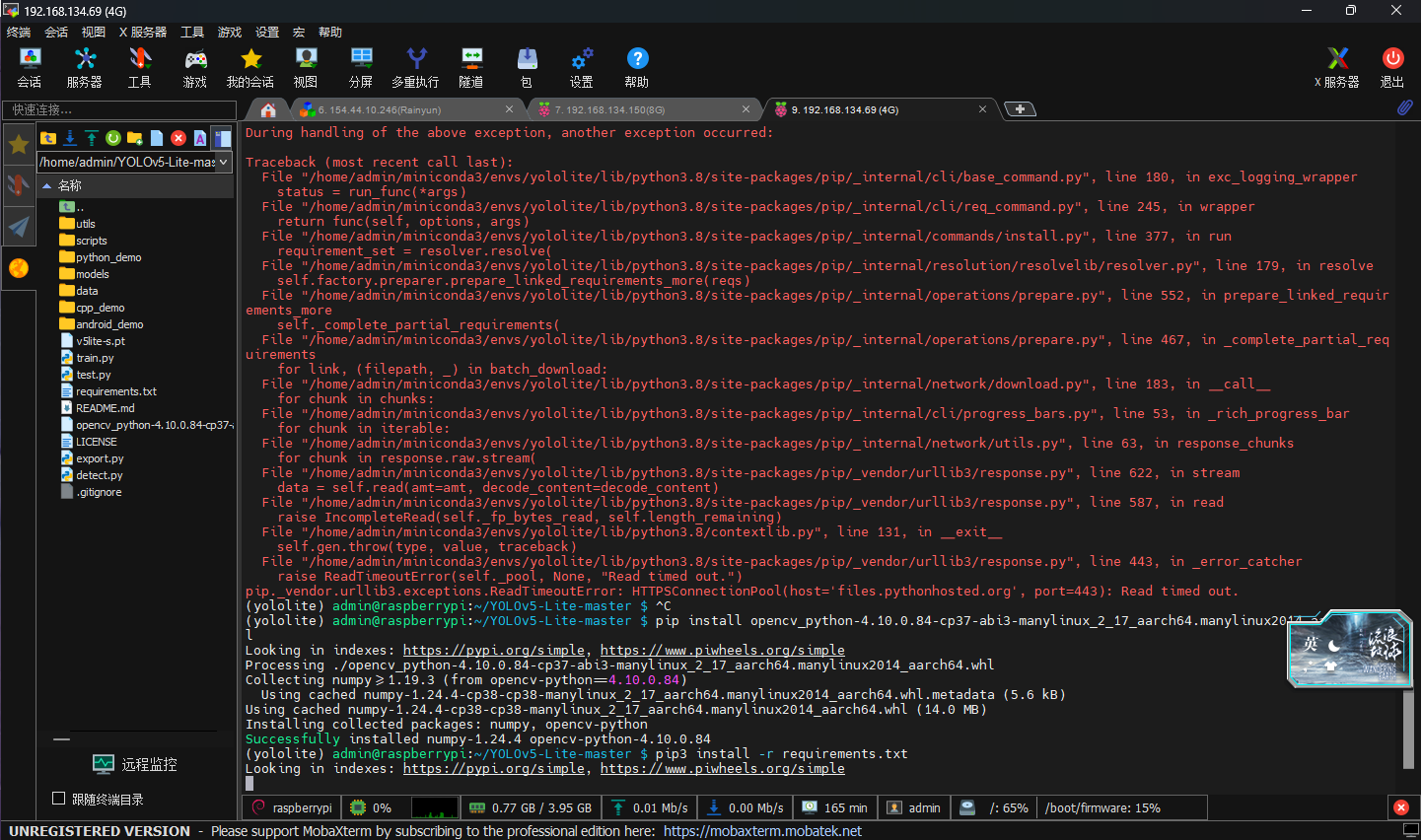Click the 0.77 GB / 3.95 GB memory indicator
Image resolution: width=1422 pixels, height=840 pixels.
coord(531,807)
